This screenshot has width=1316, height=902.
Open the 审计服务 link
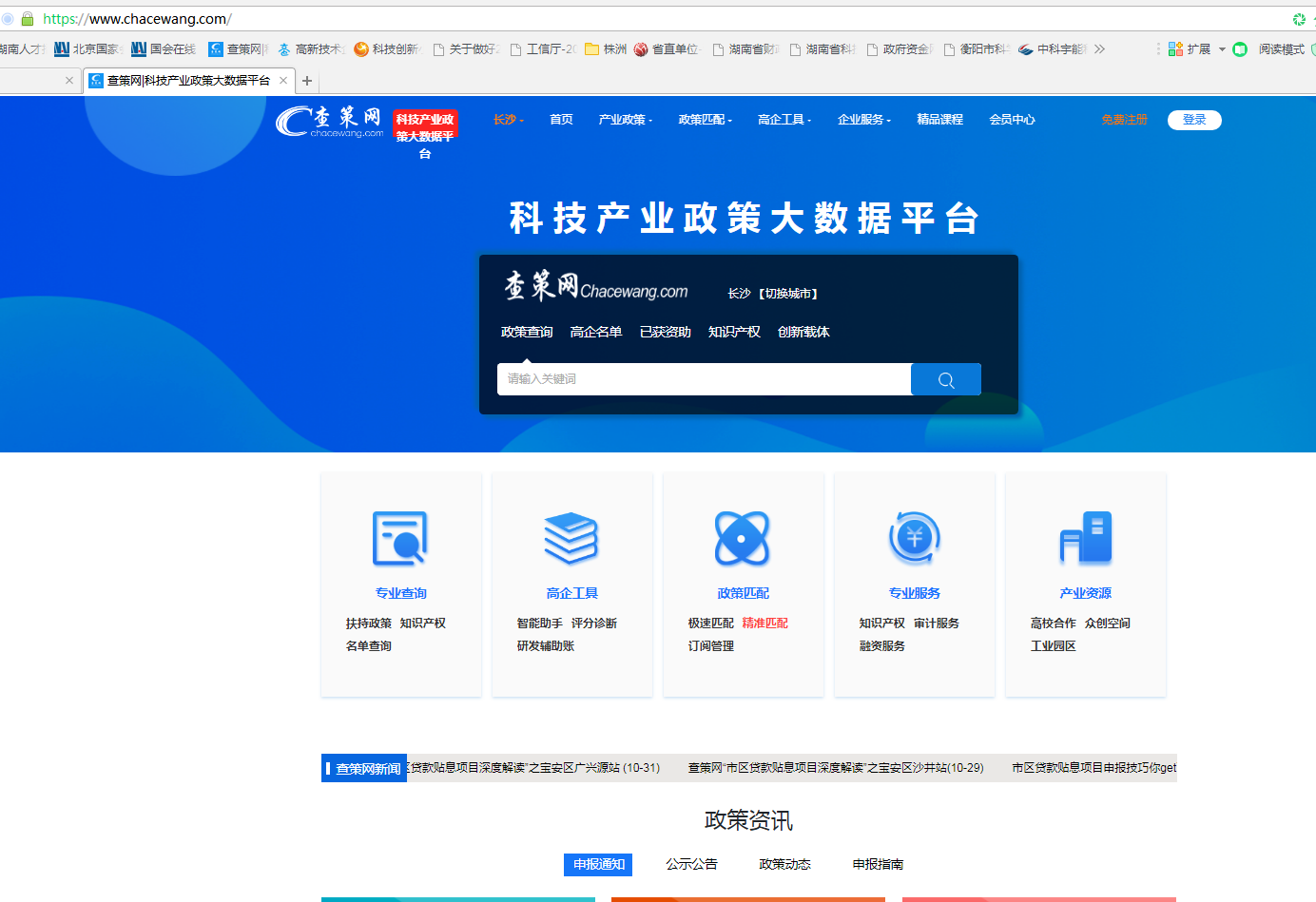[937, 624]
